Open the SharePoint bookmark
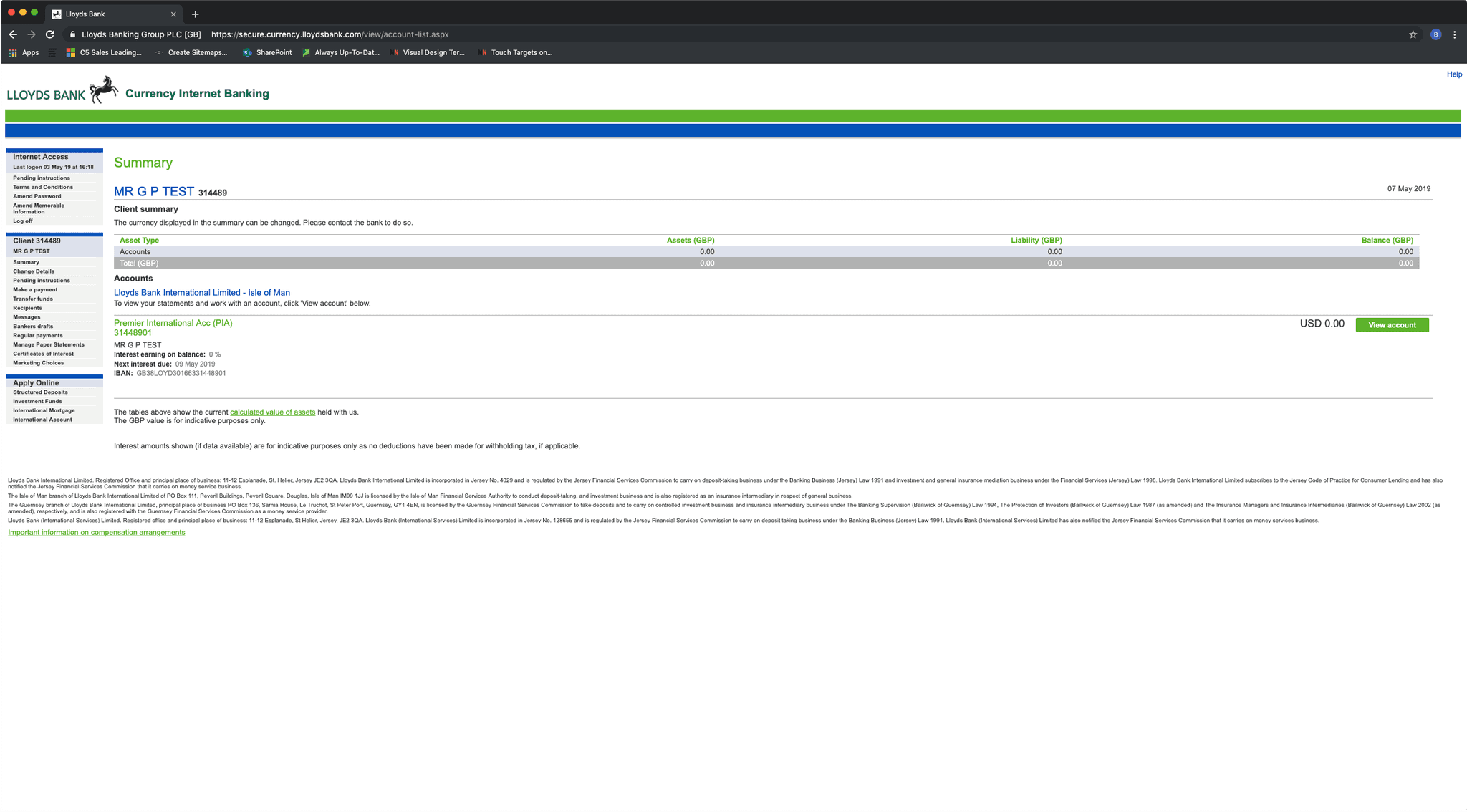This screenshot has width=1467, height=812. tap(267, 52)
